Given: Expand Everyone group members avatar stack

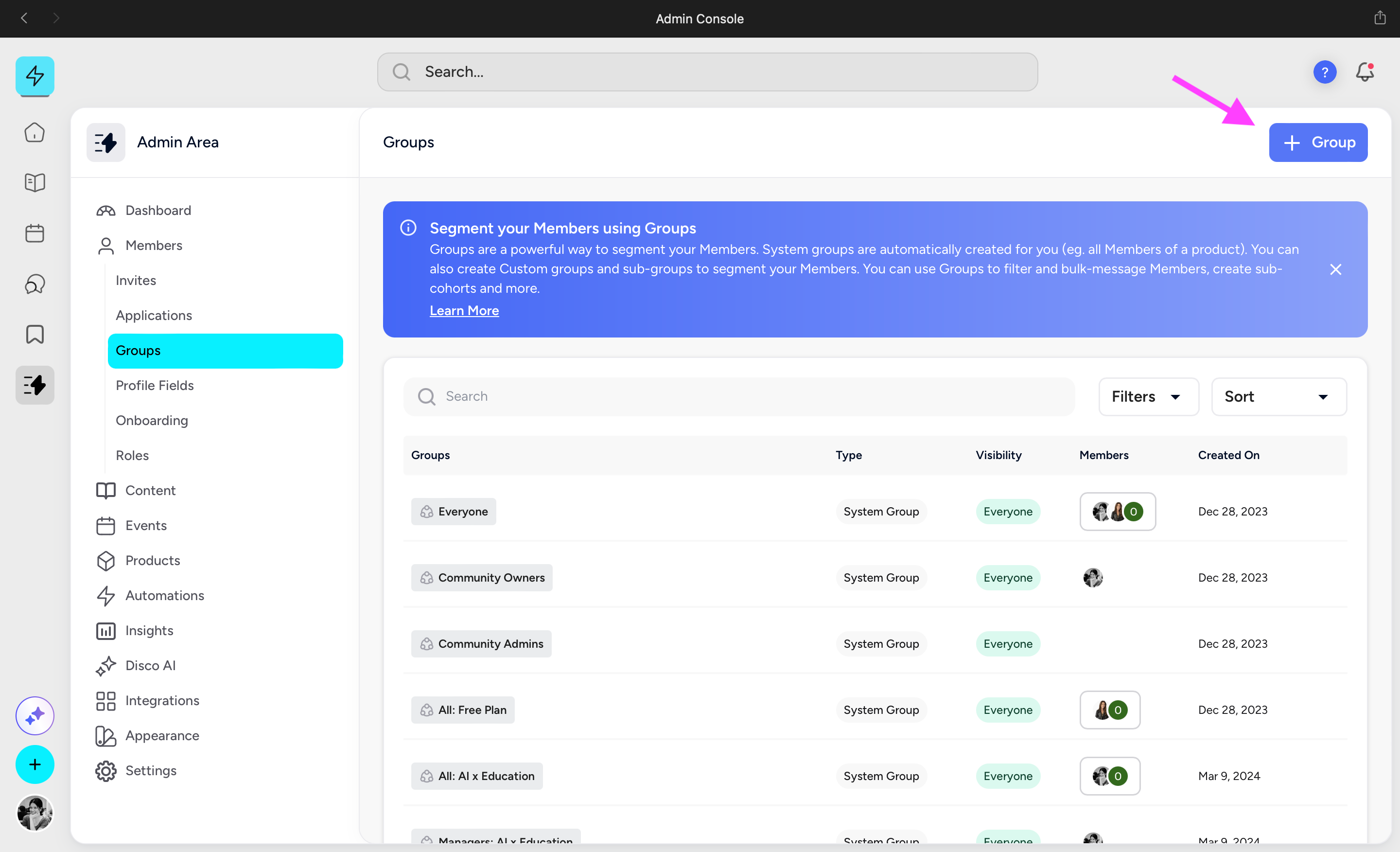Looking at the screenshot, I should pos(1117,512).
